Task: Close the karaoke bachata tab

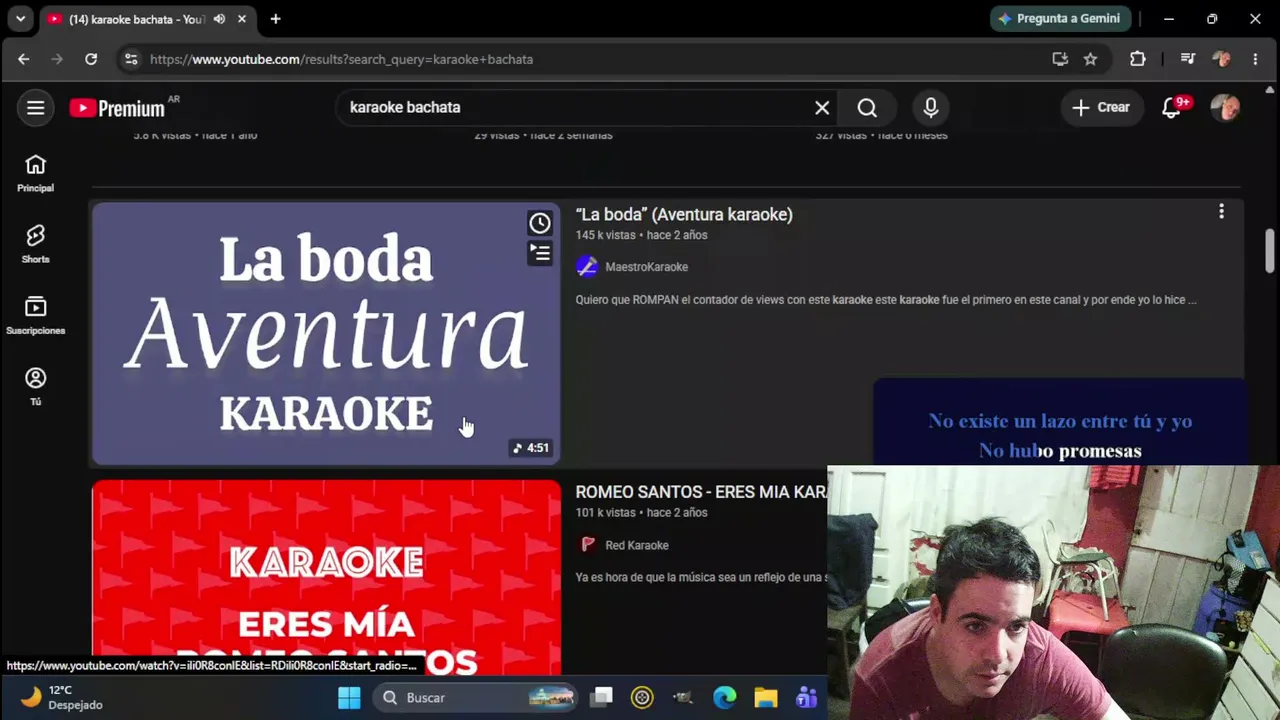Action: tap(242, 19)
